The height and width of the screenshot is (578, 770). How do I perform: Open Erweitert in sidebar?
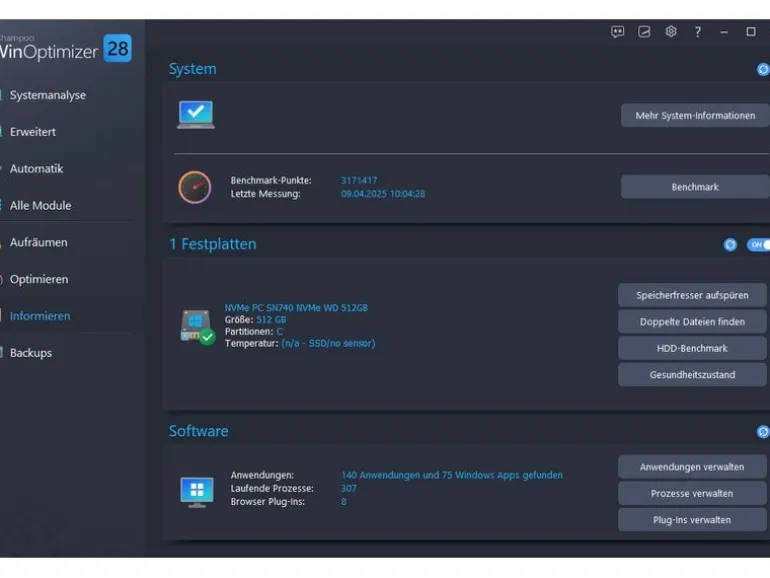click(x=32, y=132)
